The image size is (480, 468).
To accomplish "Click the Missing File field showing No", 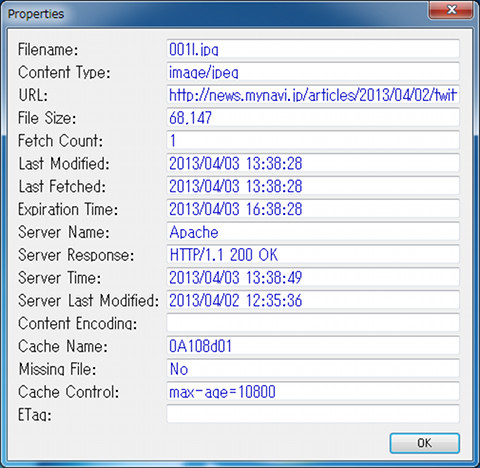I will click(x=313, y=368).
